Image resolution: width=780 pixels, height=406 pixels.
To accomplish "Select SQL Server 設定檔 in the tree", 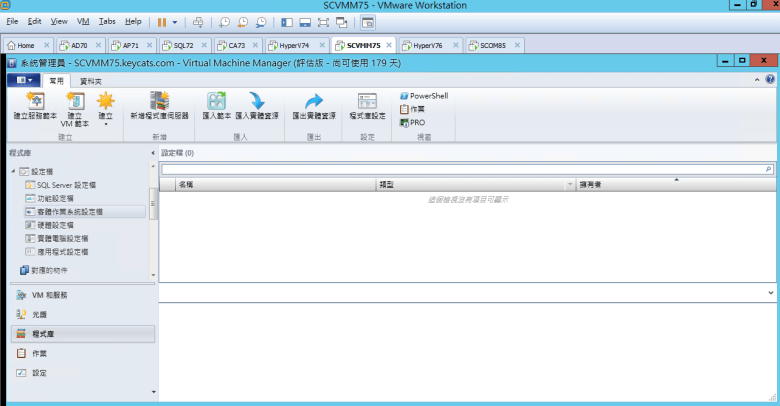I will click(x=66, y=186).
